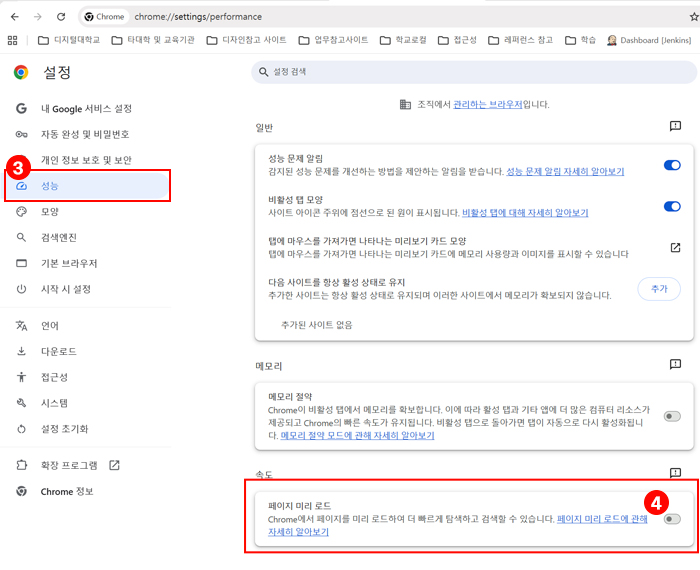This screenshot has height=570, width=700.
Task: Open the 학습 bookmark folder
Action: pos(580,40)
